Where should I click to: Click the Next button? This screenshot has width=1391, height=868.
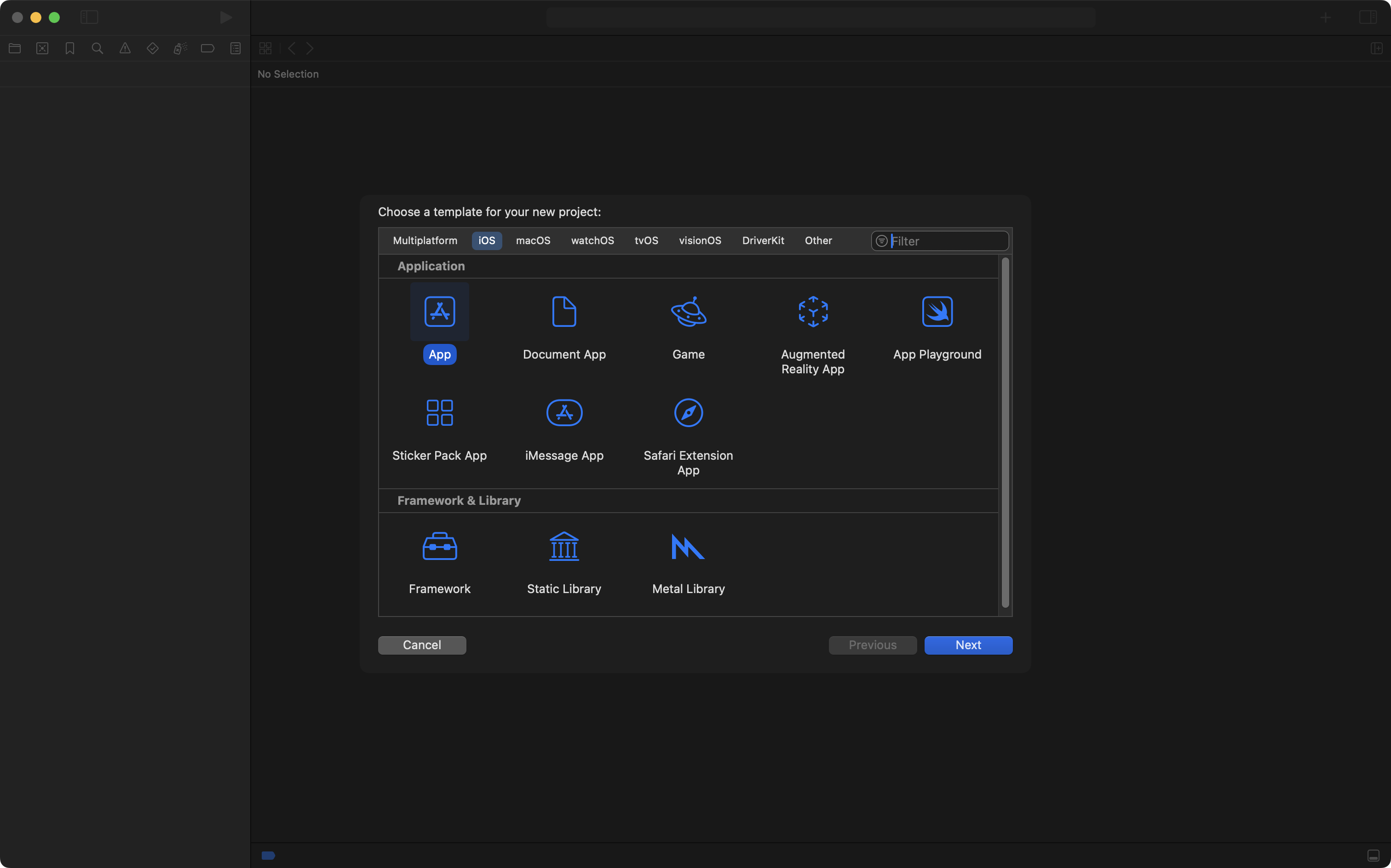[x=968, y=645]
